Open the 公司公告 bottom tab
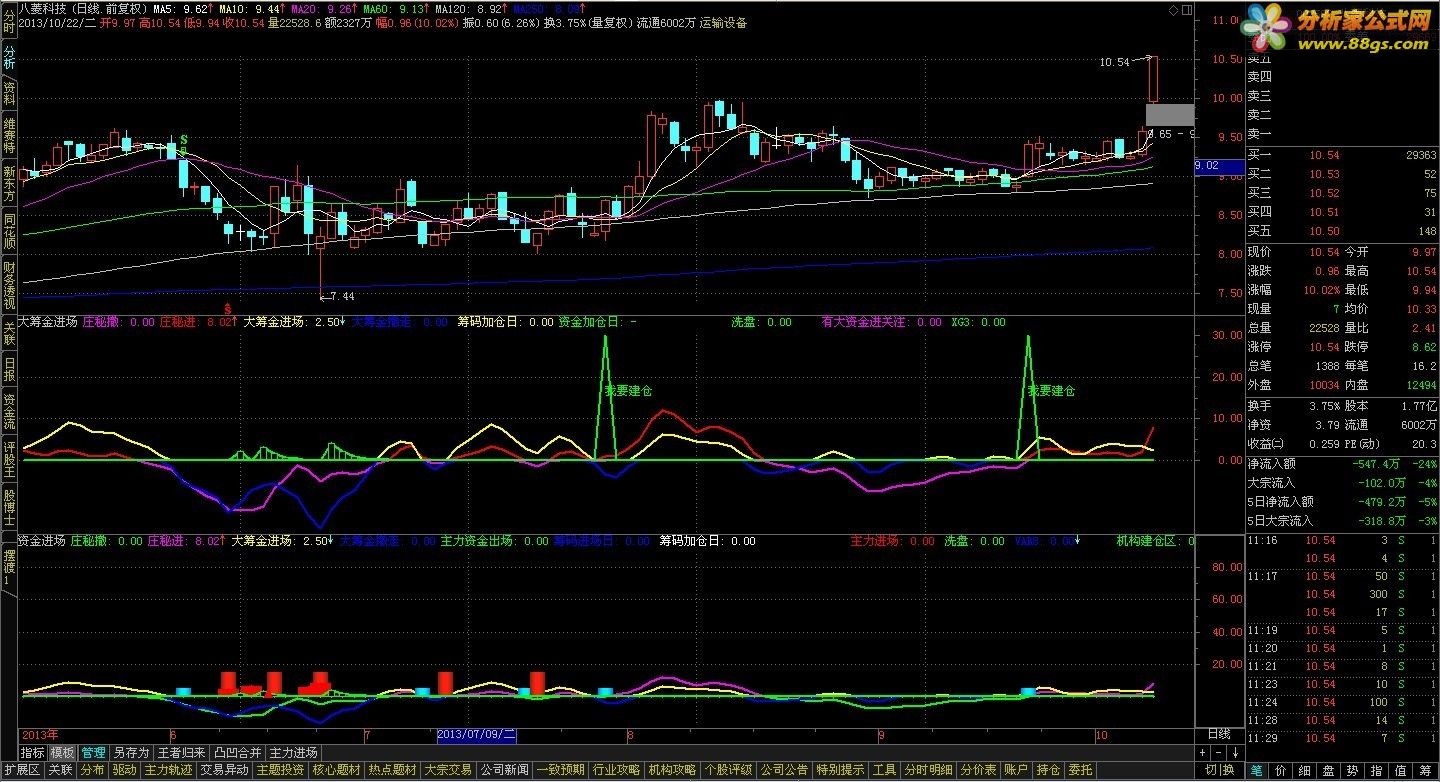This screenshot has width=1440, height=782. [x=784, y=770]
